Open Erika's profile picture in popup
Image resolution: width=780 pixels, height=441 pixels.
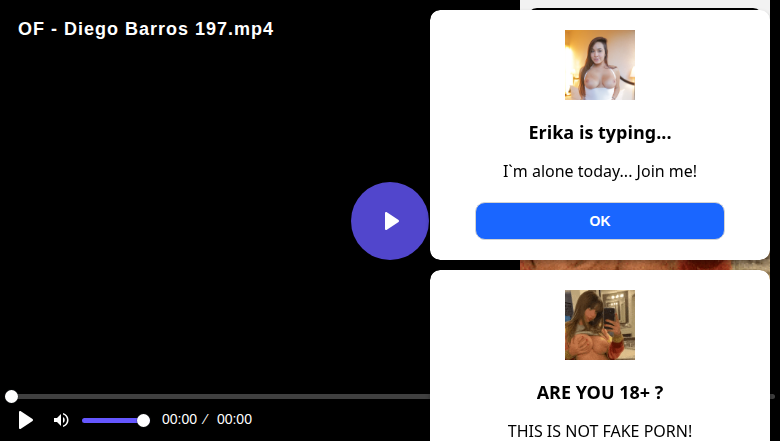tap(599, 65)
